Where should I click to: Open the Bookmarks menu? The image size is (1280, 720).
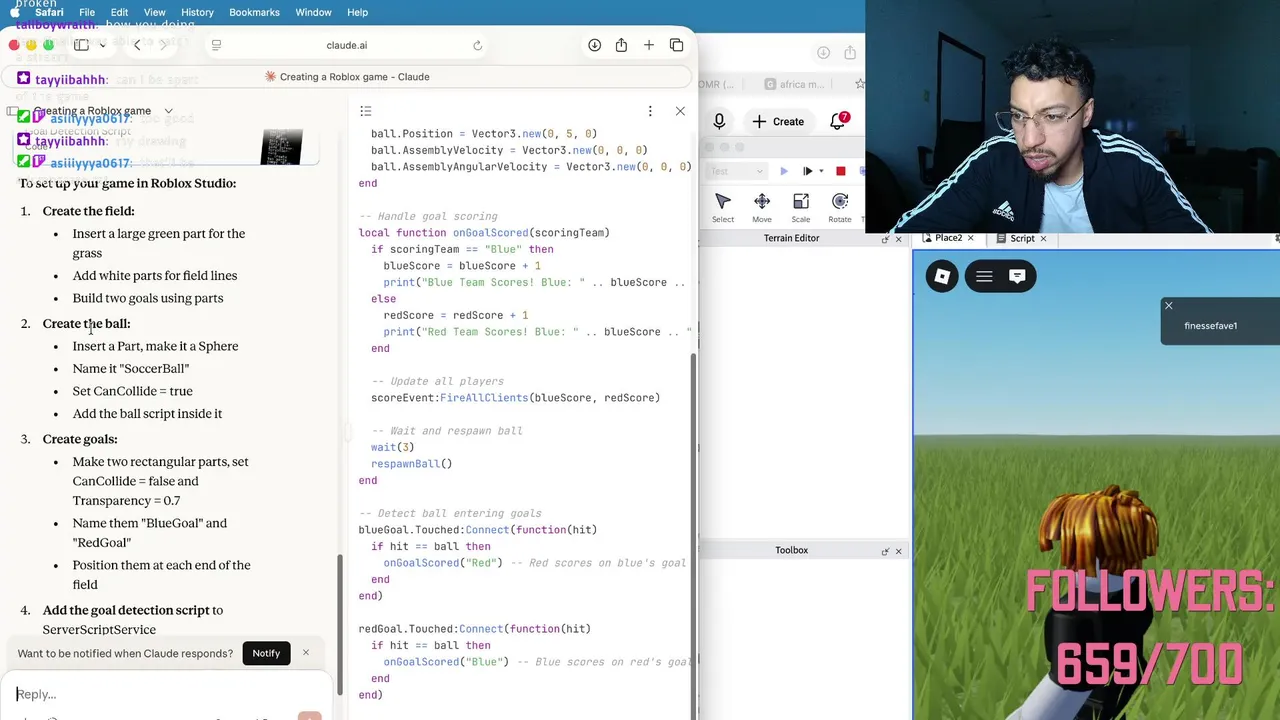click(x=254, y=12)
